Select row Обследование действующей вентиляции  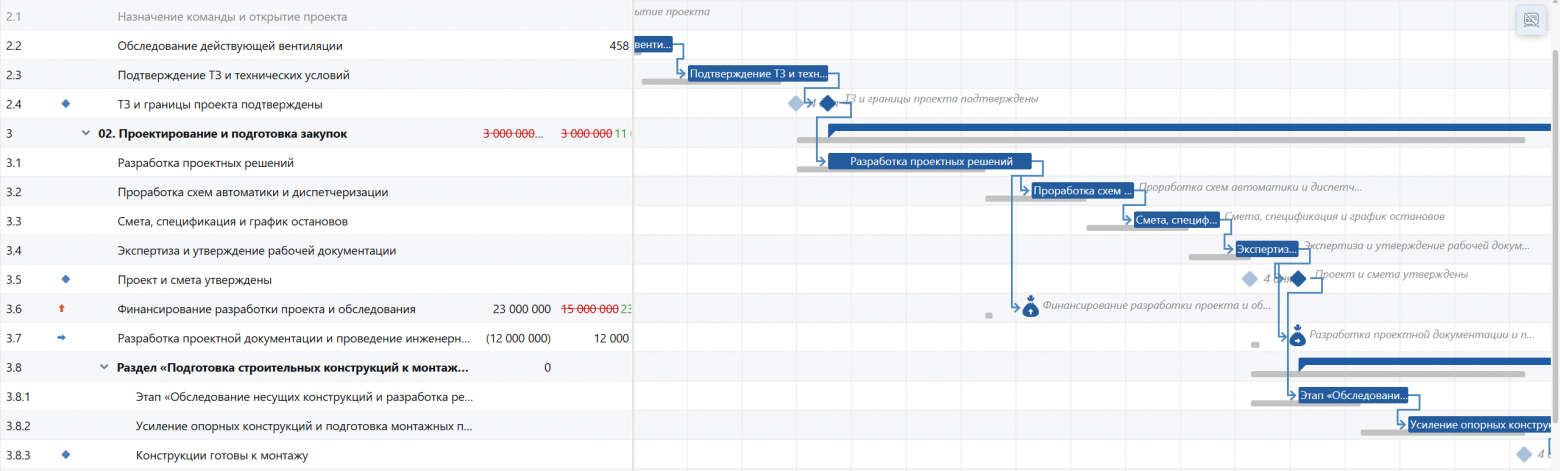click(x=316, y=45)
